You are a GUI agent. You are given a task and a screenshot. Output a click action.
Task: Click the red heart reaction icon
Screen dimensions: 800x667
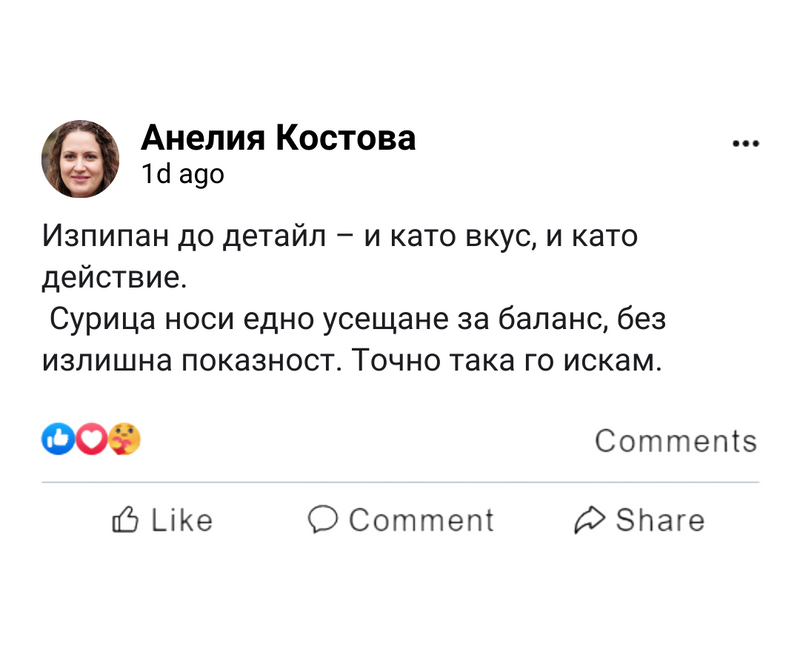coord(92,438)
